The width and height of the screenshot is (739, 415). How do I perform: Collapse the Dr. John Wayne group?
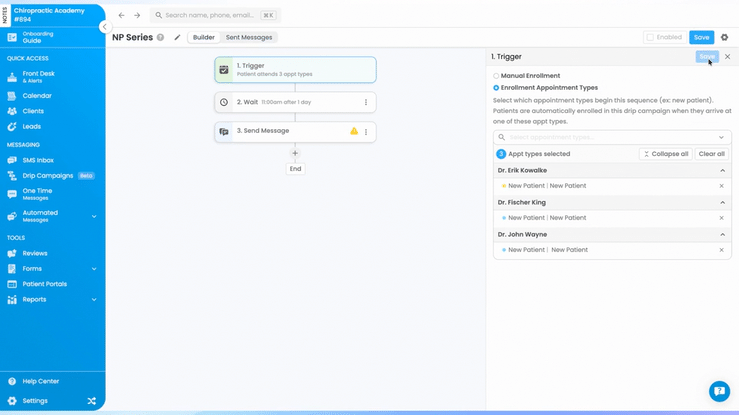723,235
